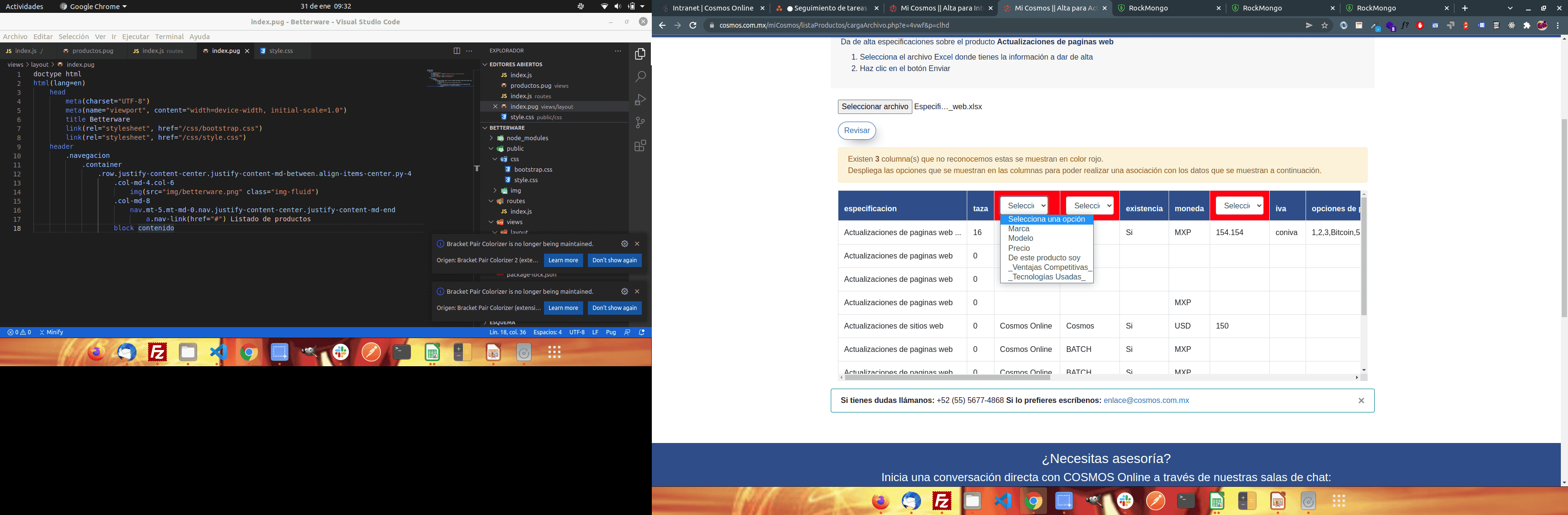
Task: Open Chrome tab search chevron
Action: coord(1510,9)
